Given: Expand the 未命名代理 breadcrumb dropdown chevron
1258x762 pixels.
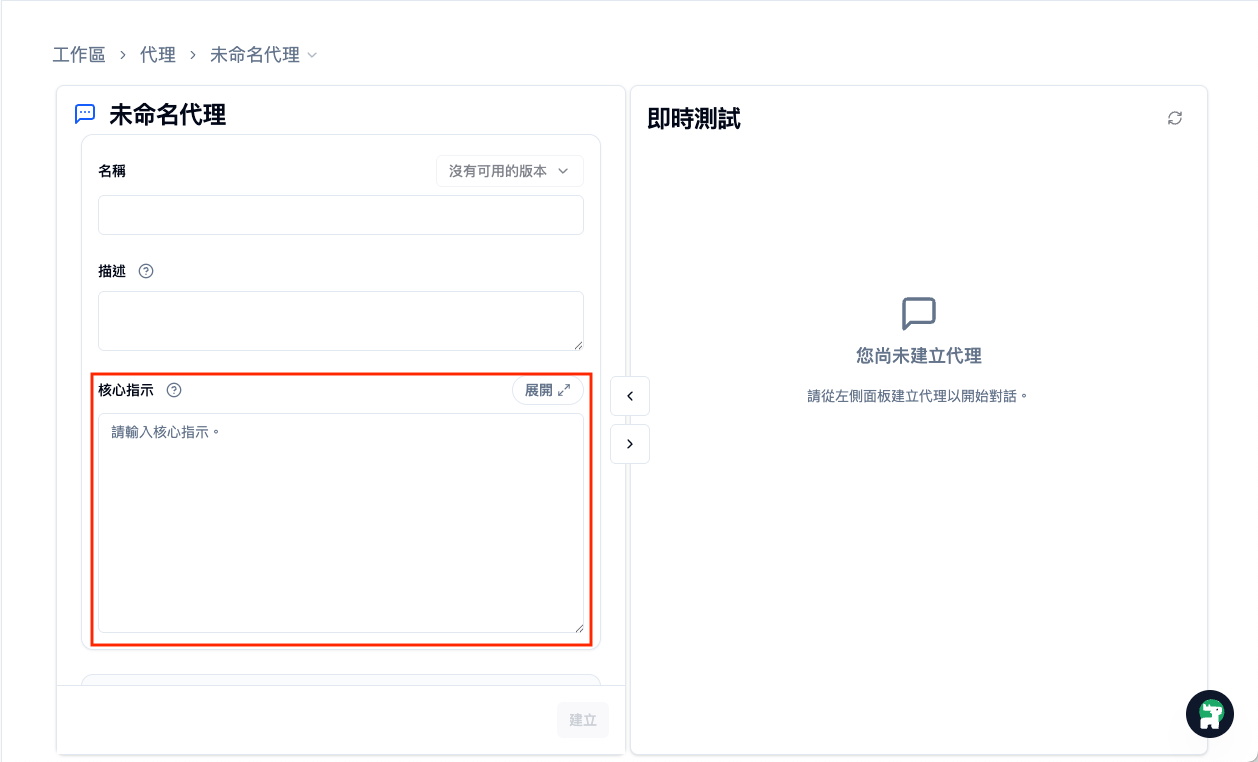Looking at the screenshot, I should (x=312, y=55).
